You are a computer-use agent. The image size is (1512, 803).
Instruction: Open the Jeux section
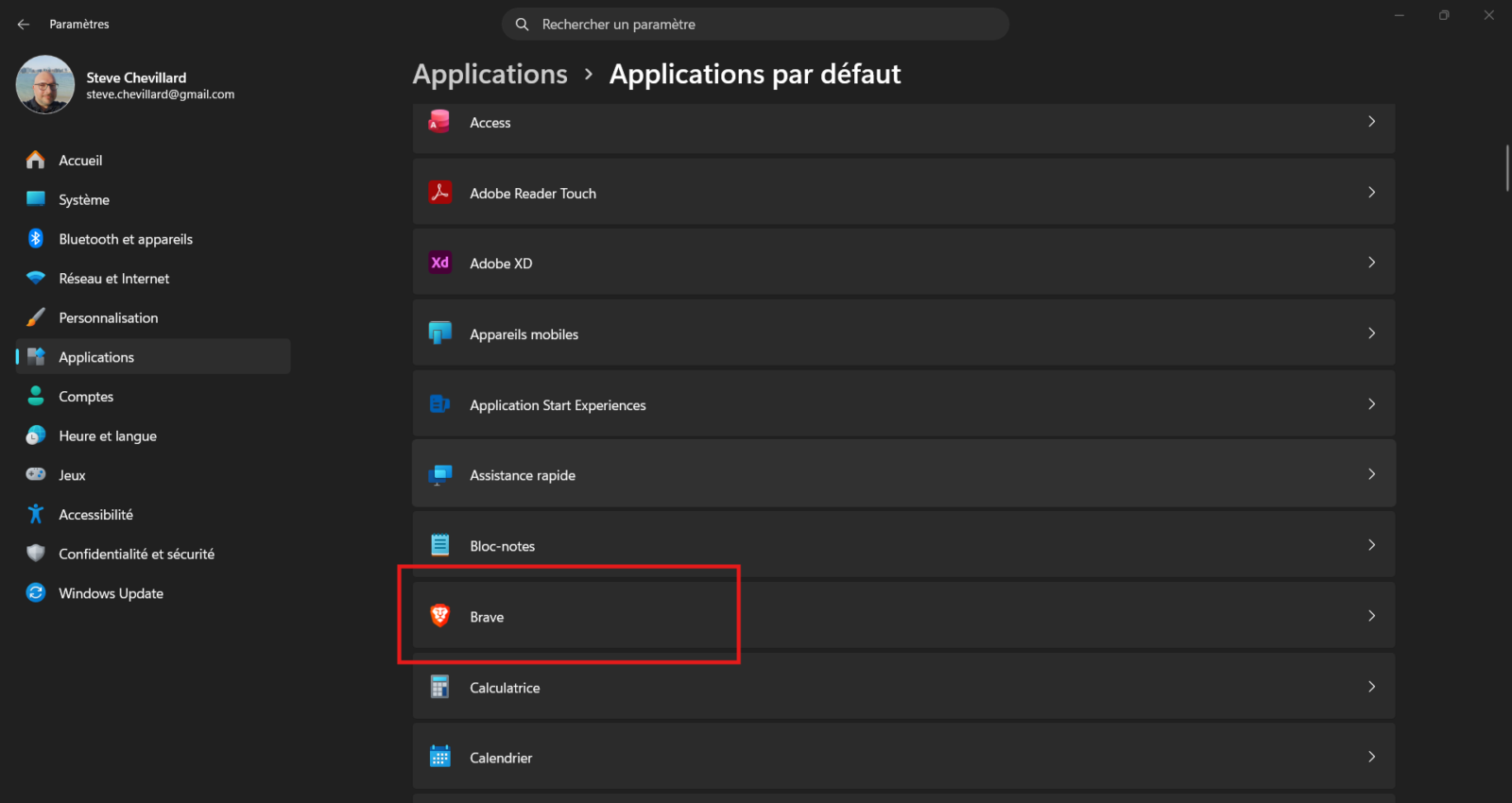tap(153, 475)
